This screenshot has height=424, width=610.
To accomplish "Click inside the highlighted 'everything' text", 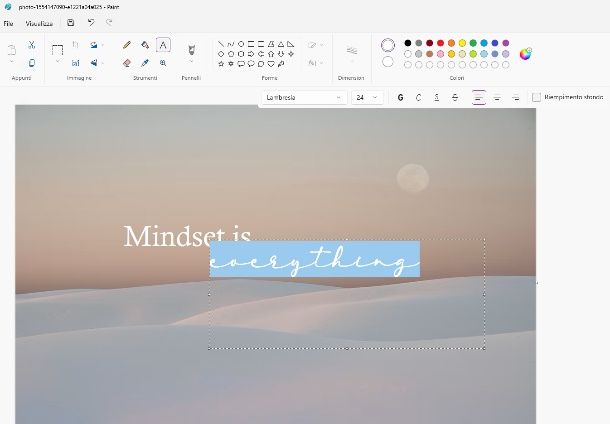I will click(315, 259).
